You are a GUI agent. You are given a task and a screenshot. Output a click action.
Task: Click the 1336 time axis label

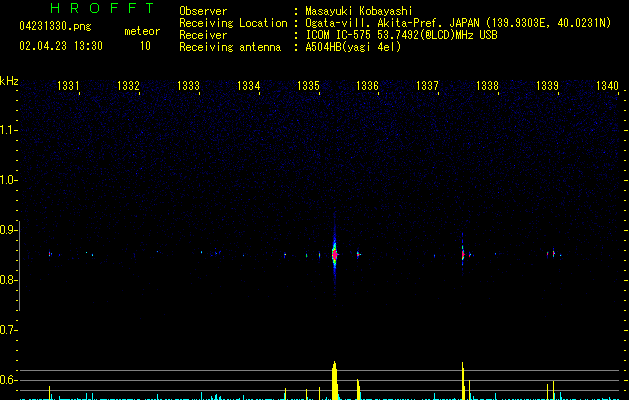(367, 86)
